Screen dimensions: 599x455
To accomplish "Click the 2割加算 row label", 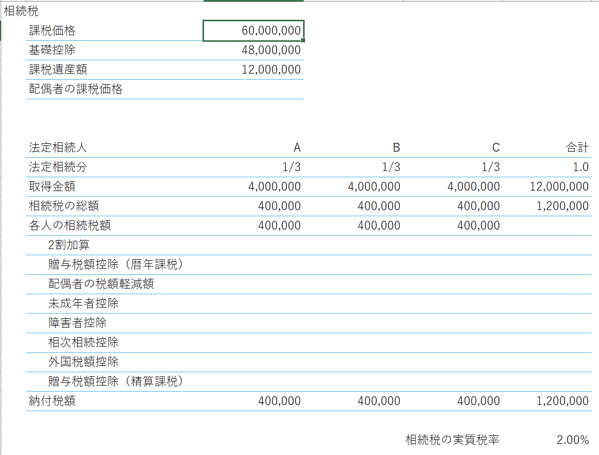I will tap(69, 245).
